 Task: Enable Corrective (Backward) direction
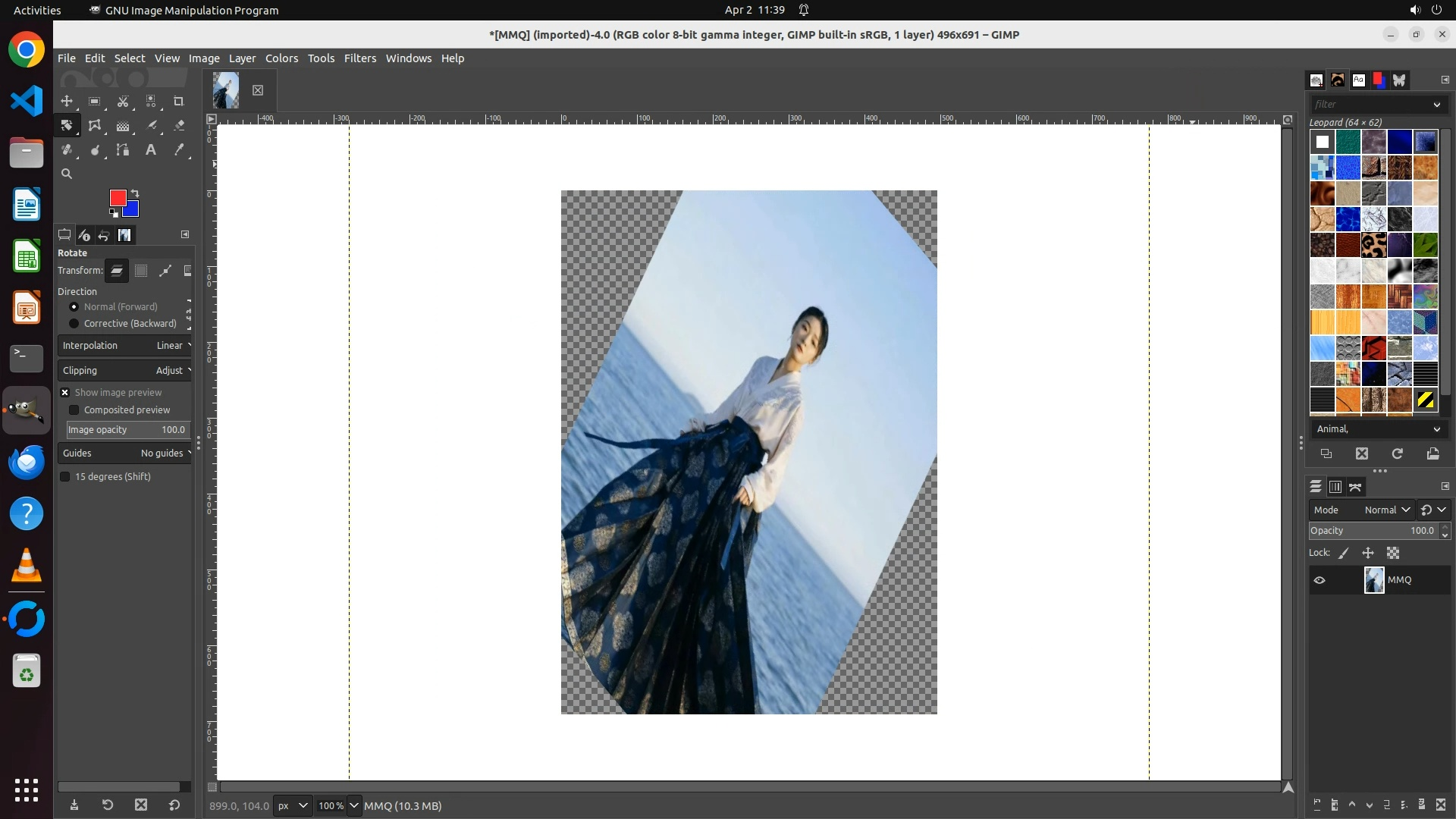point(74,324)
